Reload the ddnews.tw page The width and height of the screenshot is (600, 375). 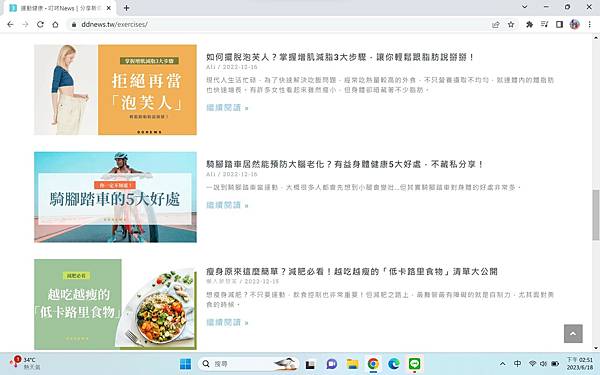point(40,24)
